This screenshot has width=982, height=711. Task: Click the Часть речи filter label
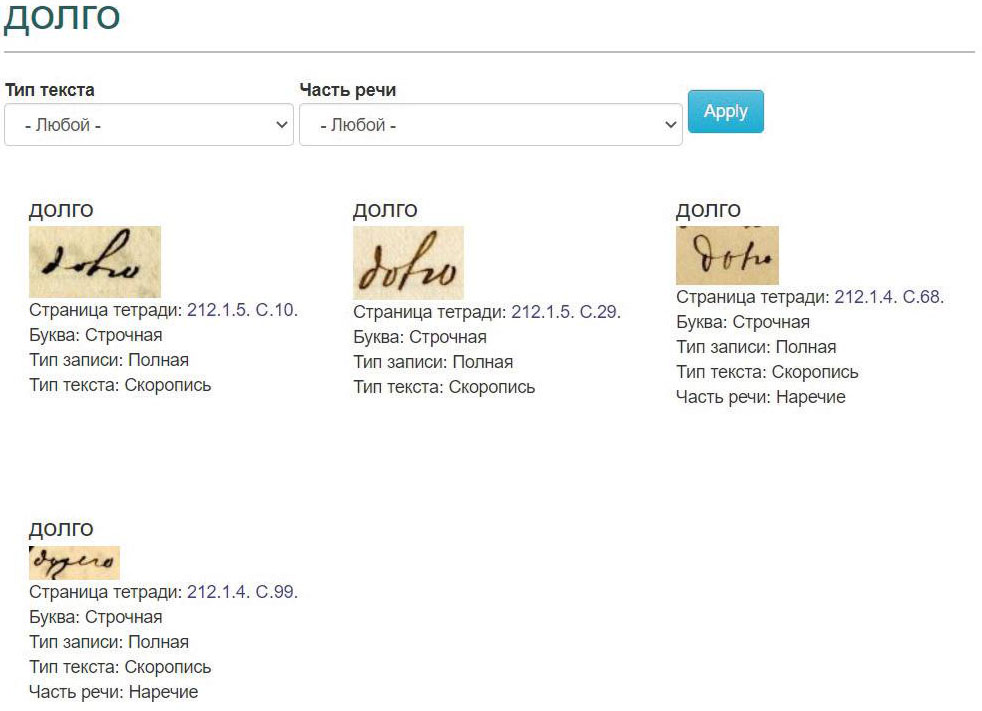[348, 90]
